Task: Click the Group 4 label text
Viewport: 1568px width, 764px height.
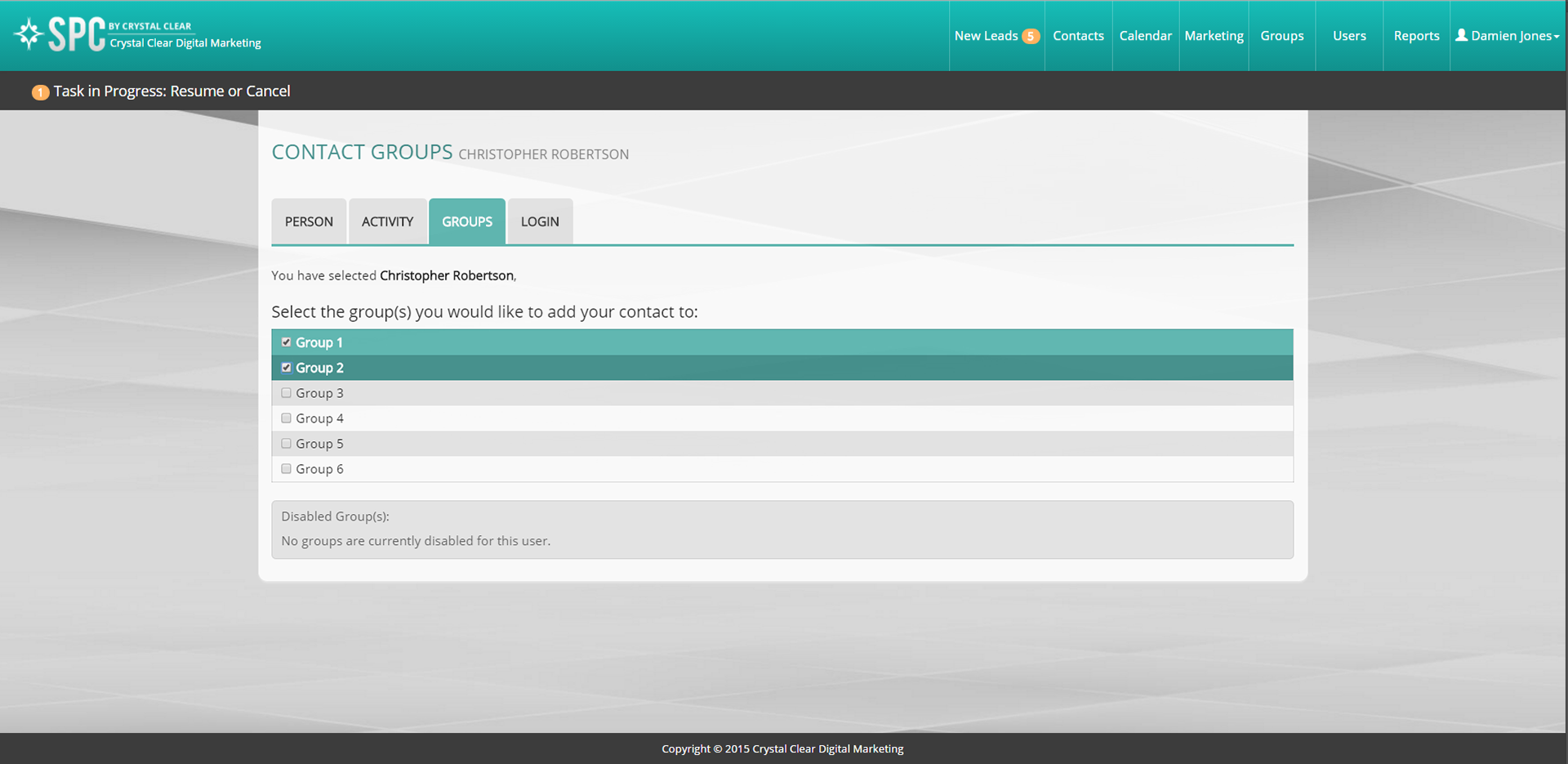Action: 319,418
